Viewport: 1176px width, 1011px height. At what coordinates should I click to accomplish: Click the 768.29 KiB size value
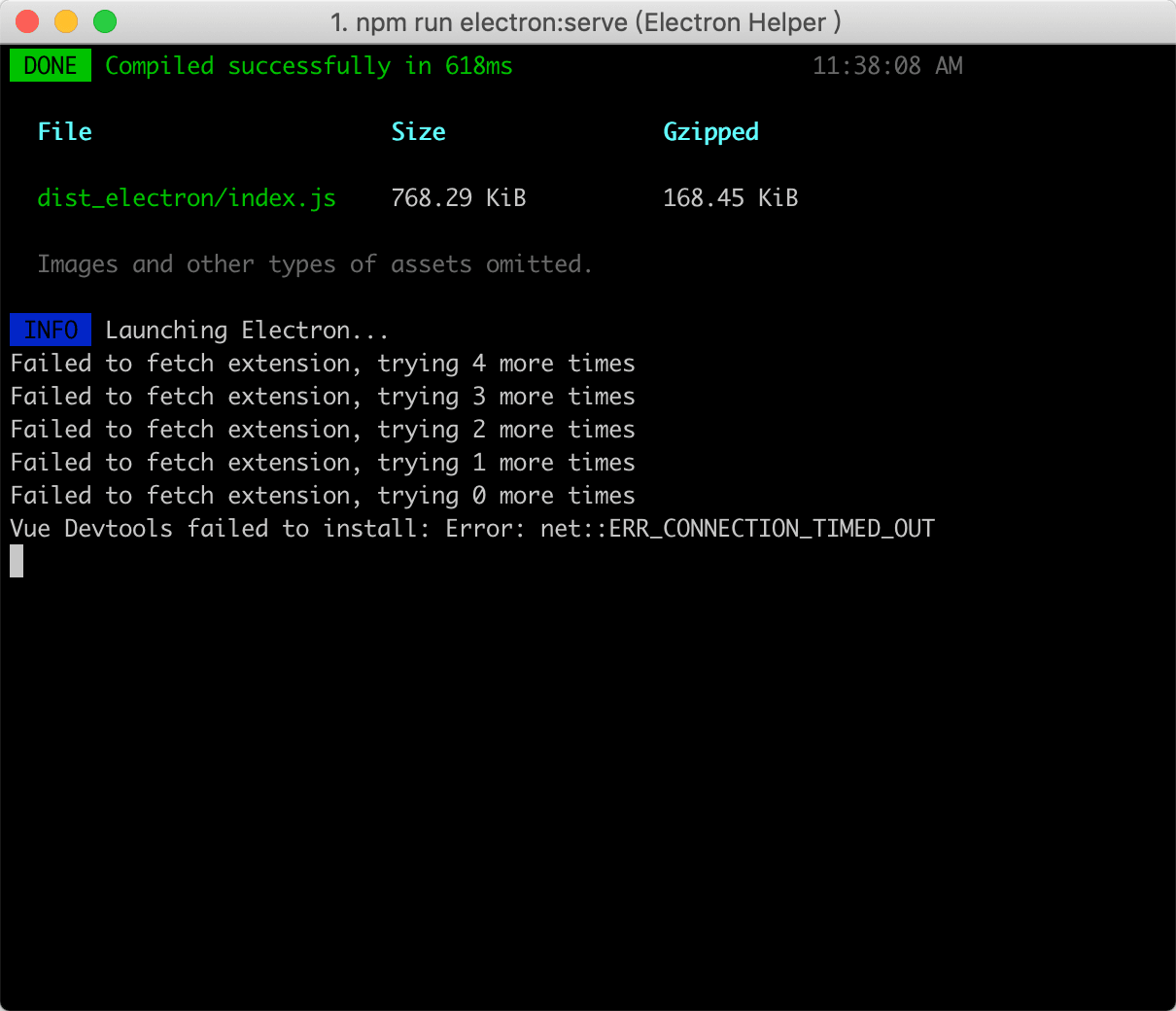coord(458,198)
